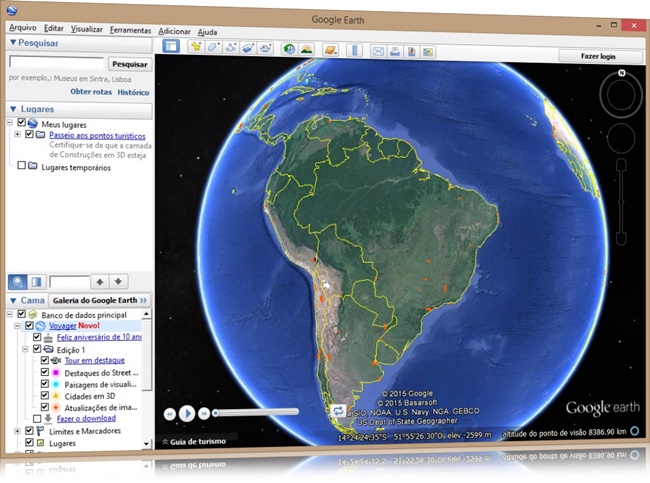The height and width of the screenshot is (483, 650).
Task: Click the magnifier search button in Lugares
Action: (x=17, y=282)
